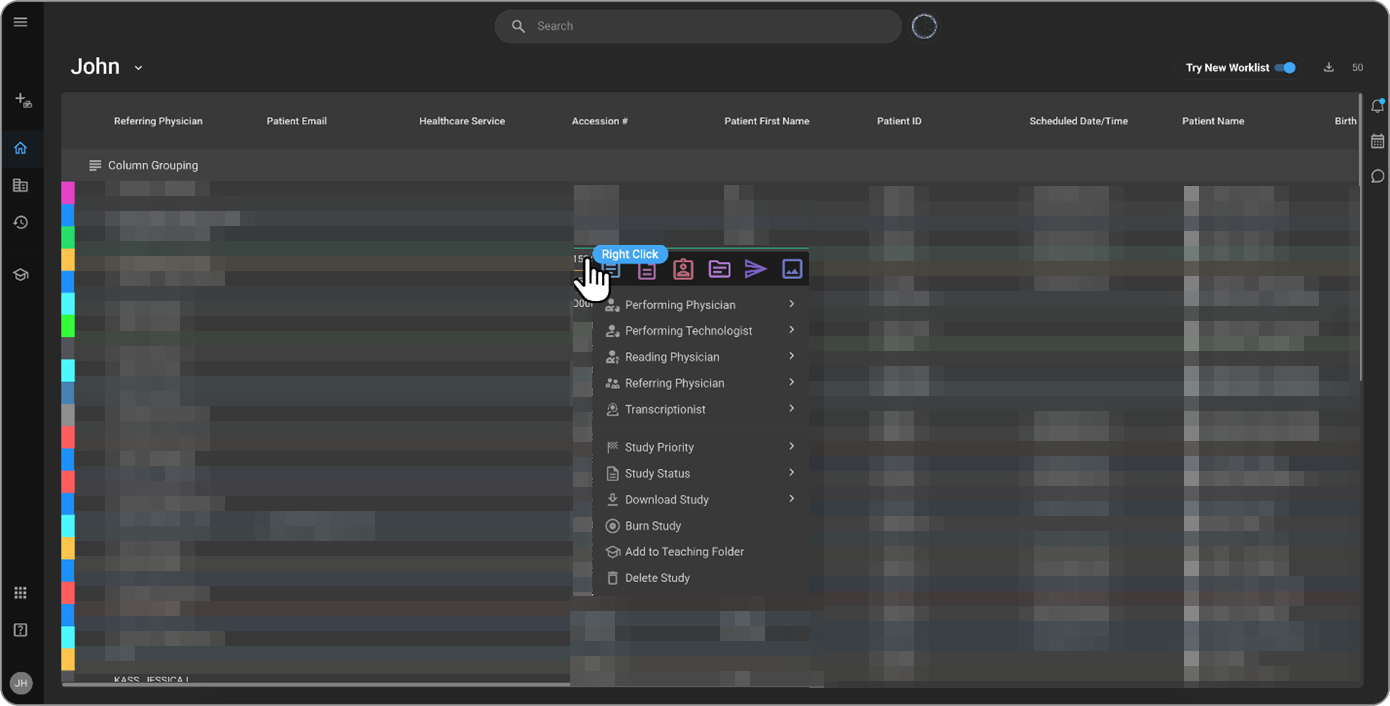Click the notifications bell on the right edge

tap(1378, 105)
